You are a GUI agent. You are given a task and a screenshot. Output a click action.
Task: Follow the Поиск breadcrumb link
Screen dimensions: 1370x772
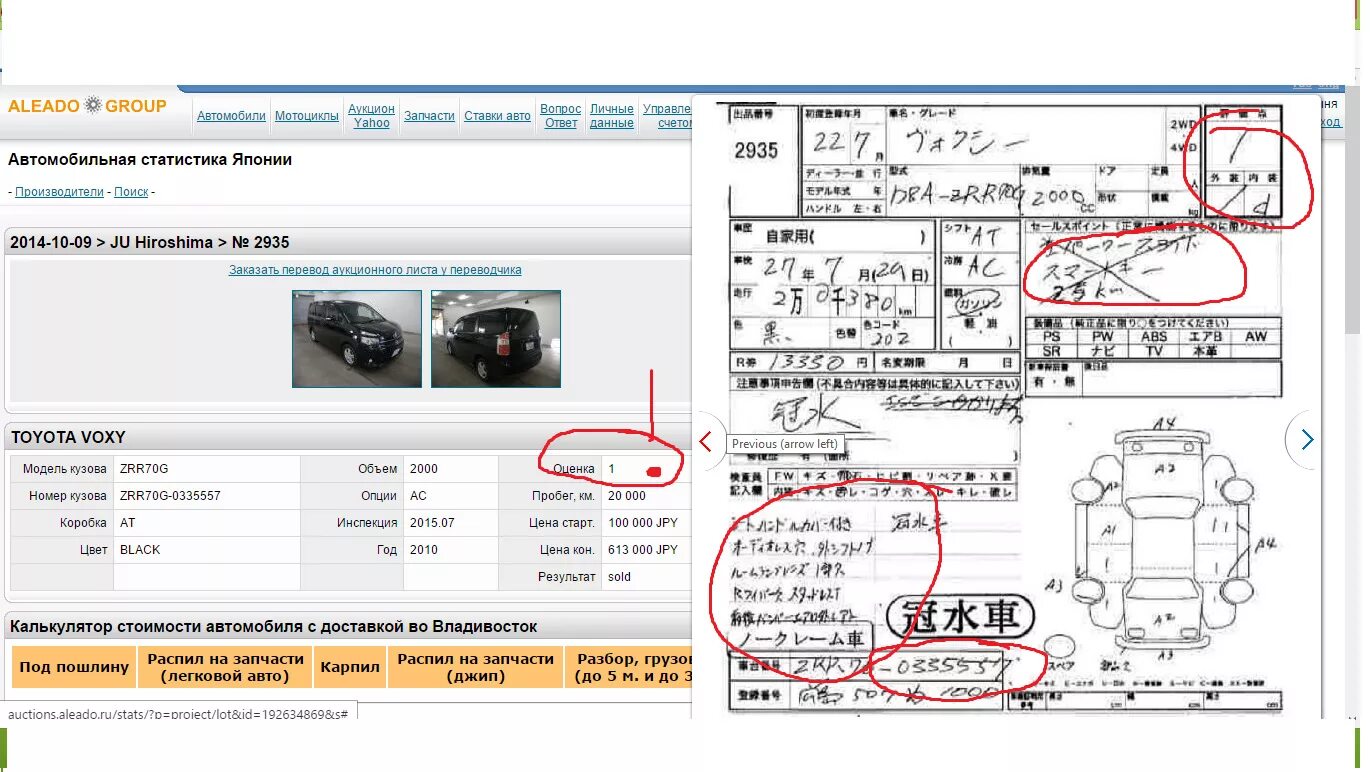131,192
